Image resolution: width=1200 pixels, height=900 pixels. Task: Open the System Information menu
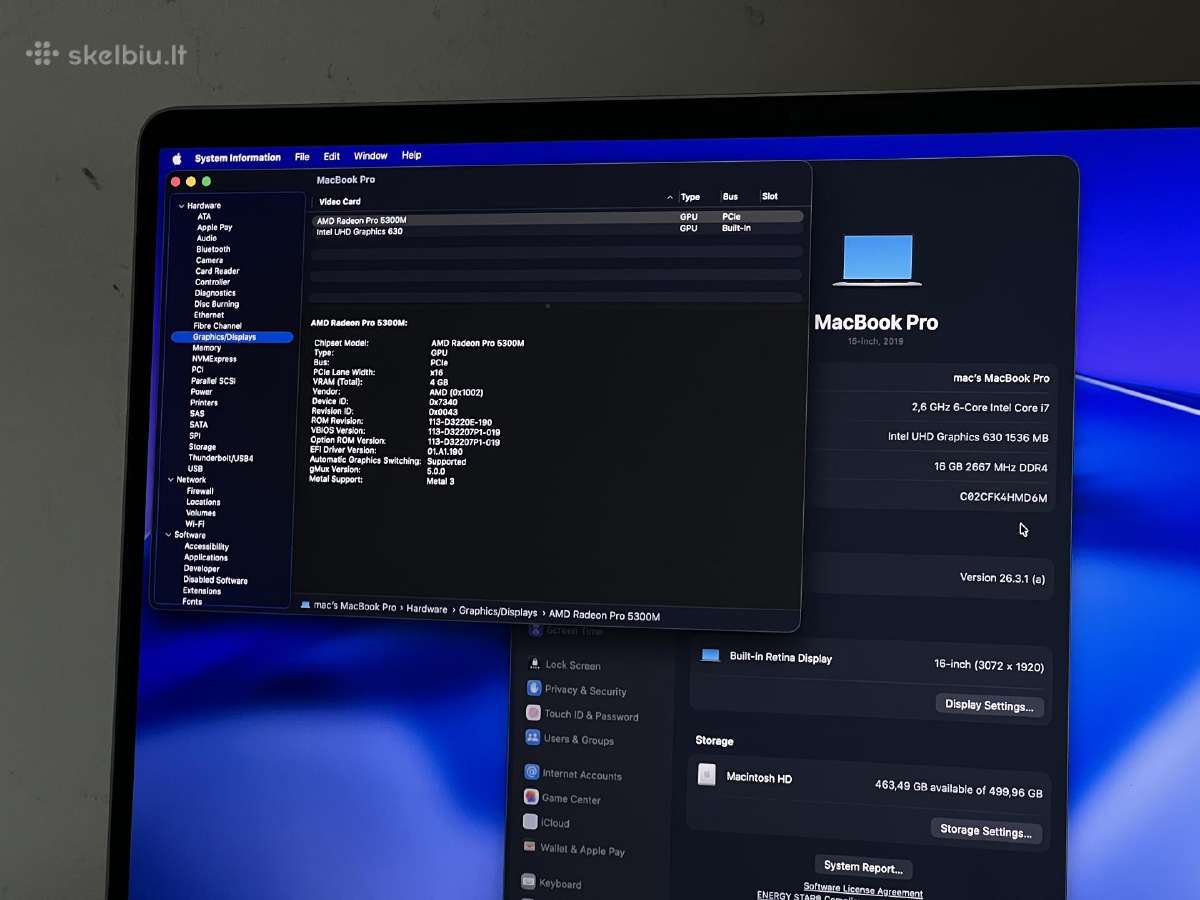[x=238, y=158]
